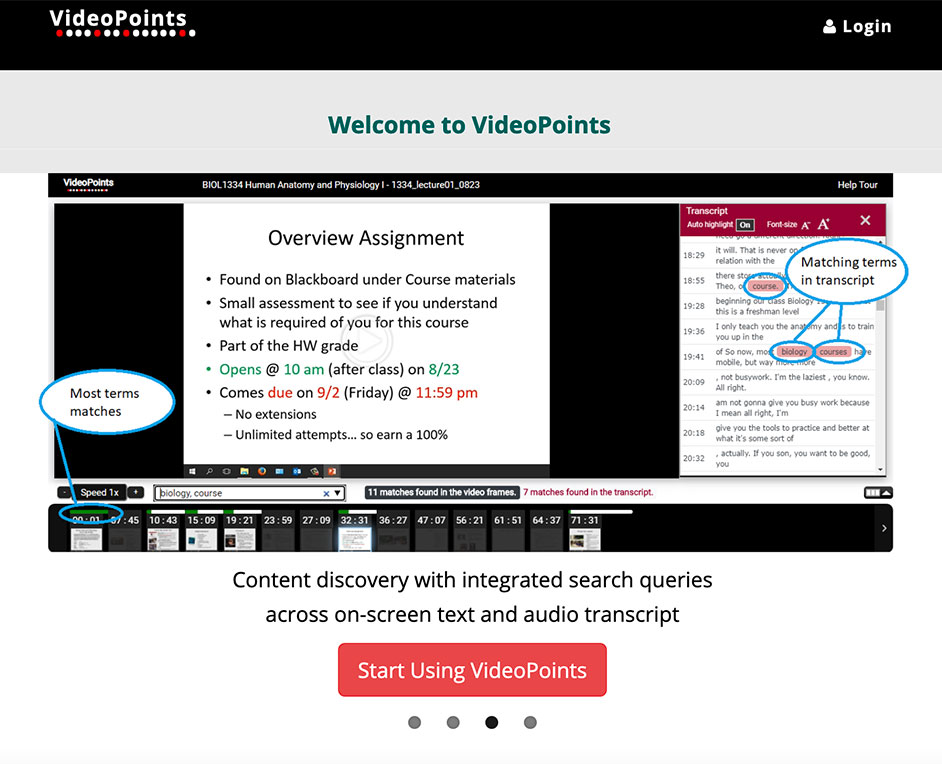Click the small VideoPoints logo in player bar
This screenshot has height=764, width=942.
tap(88, 184)
